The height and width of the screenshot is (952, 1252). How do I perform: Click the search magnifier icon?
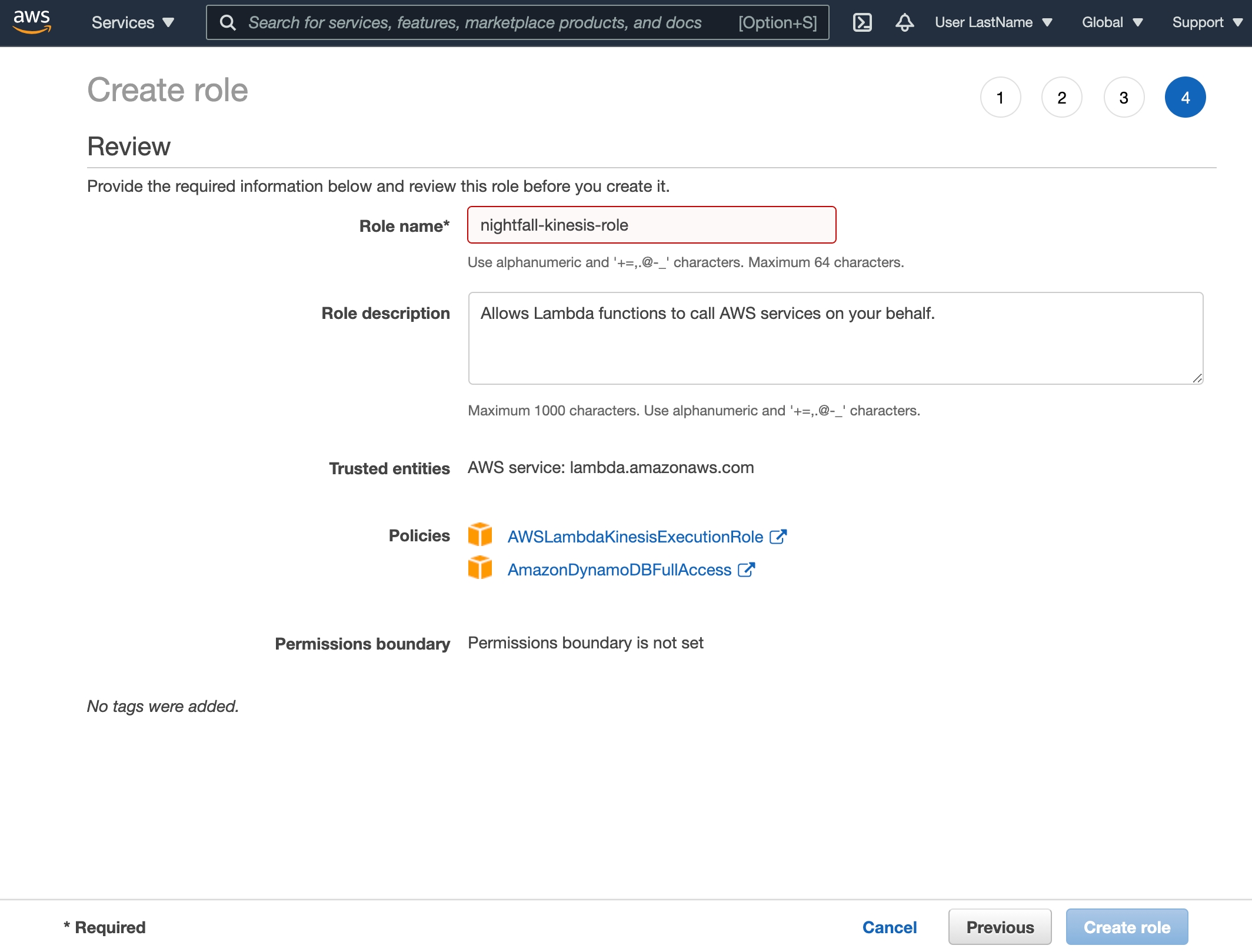pyautogui.click(x=228, y=22)
